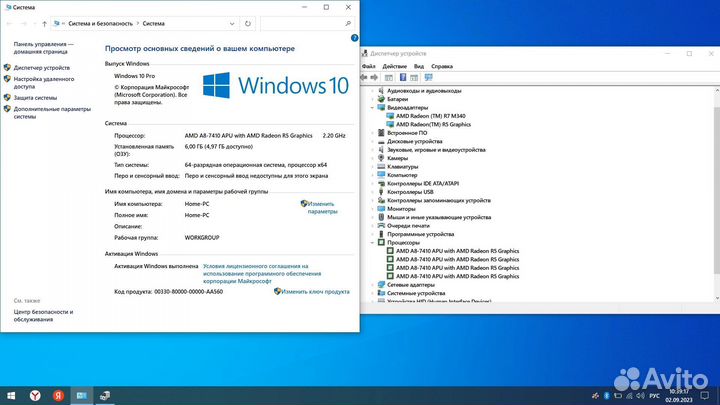The image size is (720, 405).
Task: Open Microsoft license agreement terms link
Action: point(262,274)
